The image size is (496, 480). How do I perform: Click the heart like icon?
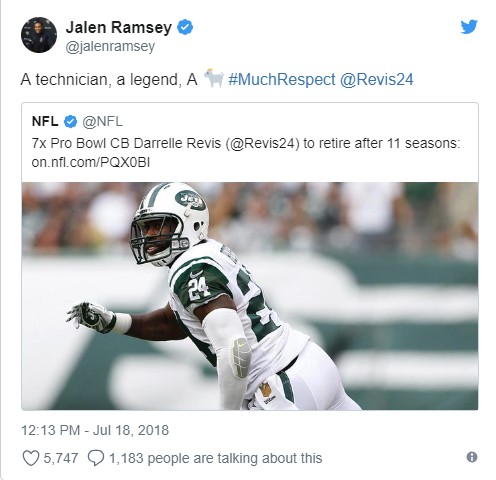coord(31,458)
